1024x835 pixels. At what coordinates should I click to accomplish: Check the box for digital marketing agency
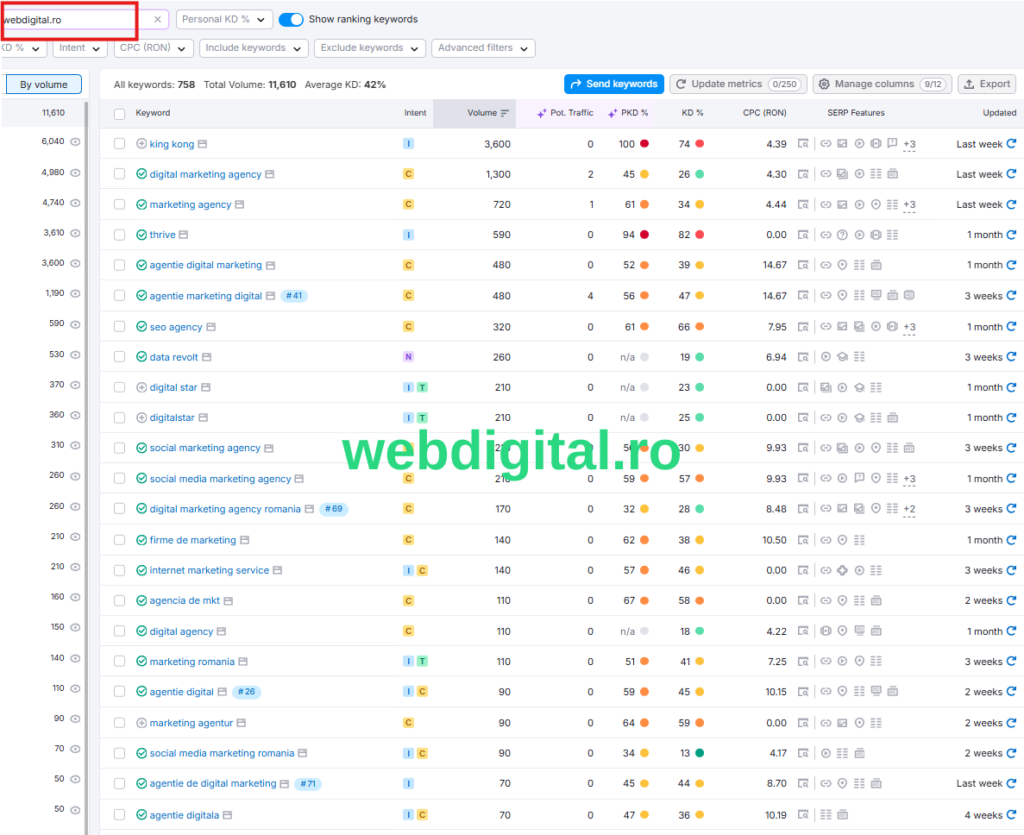[119, 174]
